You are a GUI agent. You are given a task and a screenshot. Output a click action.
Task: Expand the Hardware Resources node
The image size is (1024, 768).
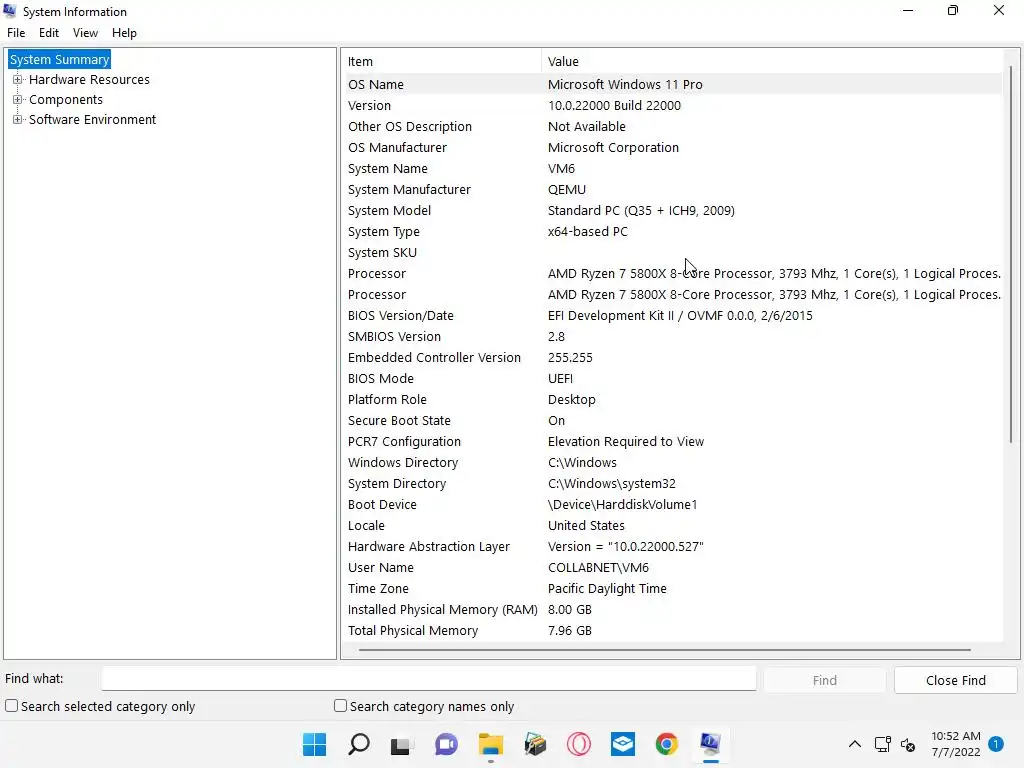[18, 79]
